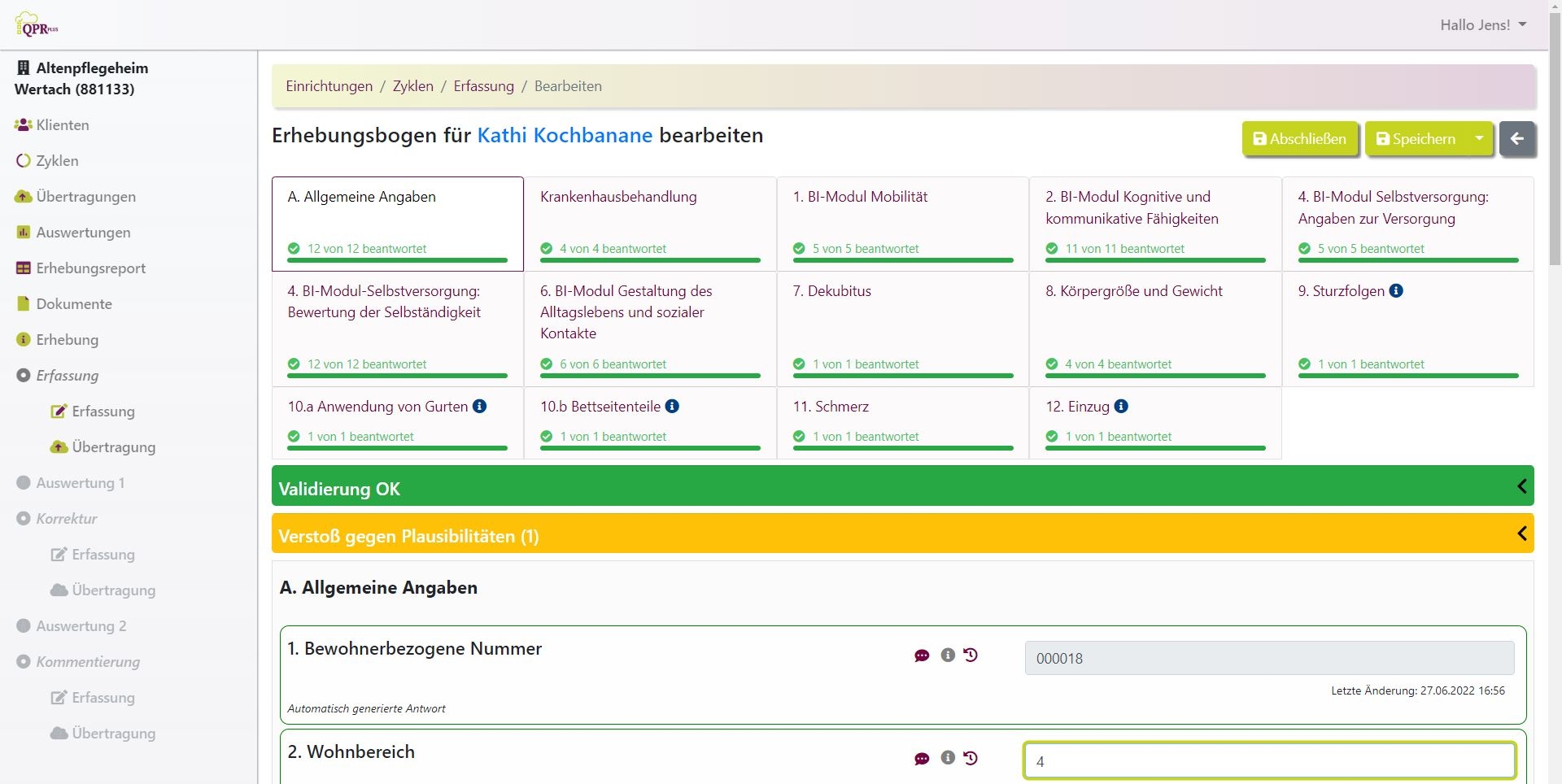This screenshot has height=784, width=1562.
Task: Click the QPR plus logo
Action: coord(37,25)
